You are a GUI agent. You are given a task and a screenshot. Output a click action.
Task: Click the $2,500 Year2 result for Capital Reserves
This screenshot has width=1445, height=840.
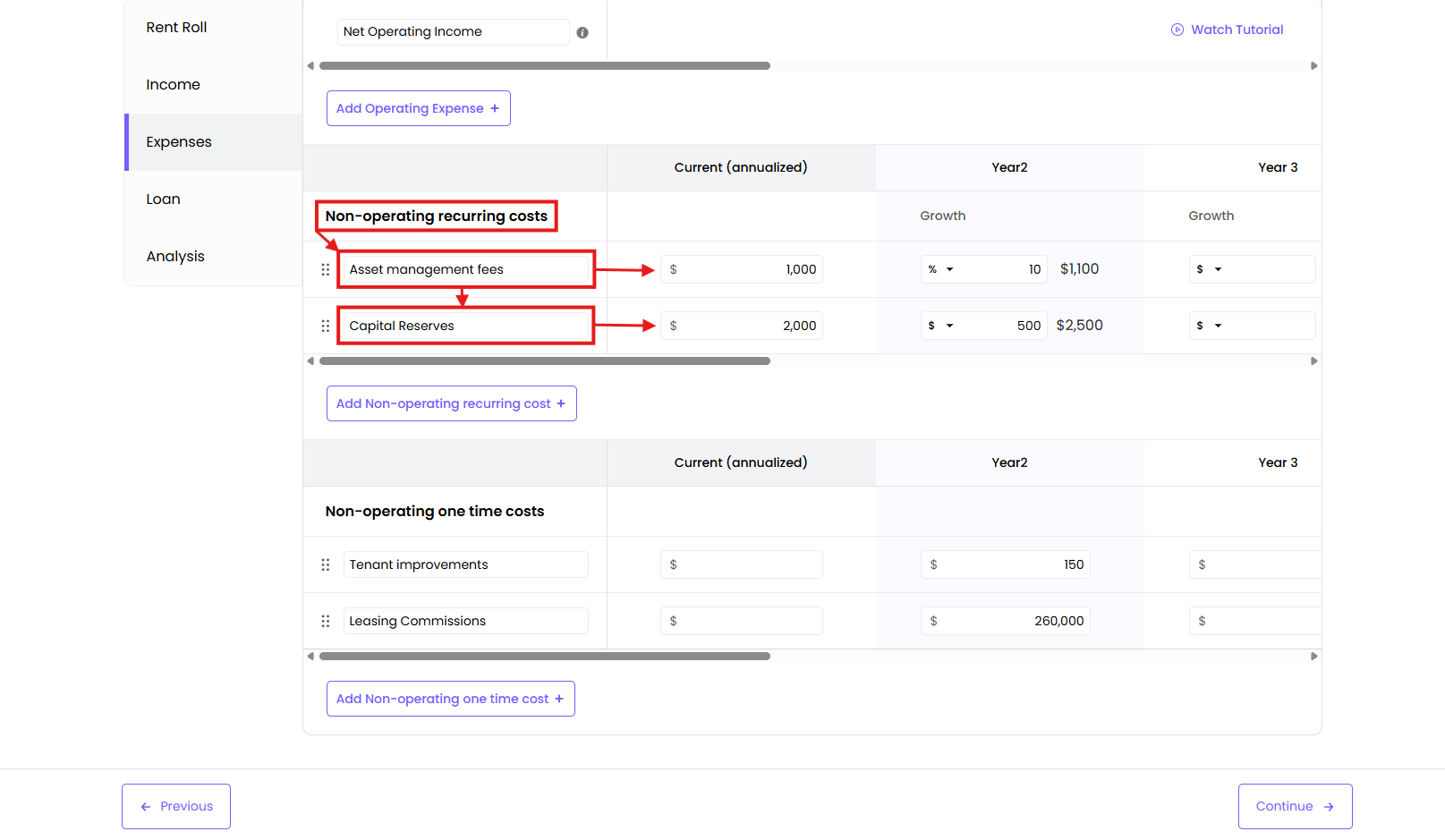(1080, 326)
